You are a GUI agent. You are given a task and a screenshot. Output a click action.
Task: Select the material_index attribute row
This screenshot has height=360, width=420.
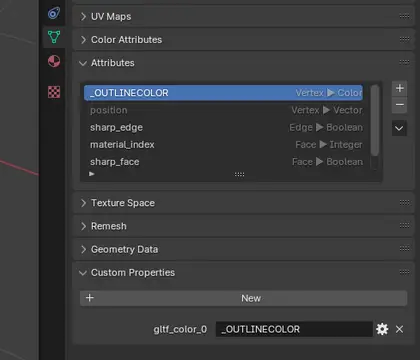(x=223, y=145)
